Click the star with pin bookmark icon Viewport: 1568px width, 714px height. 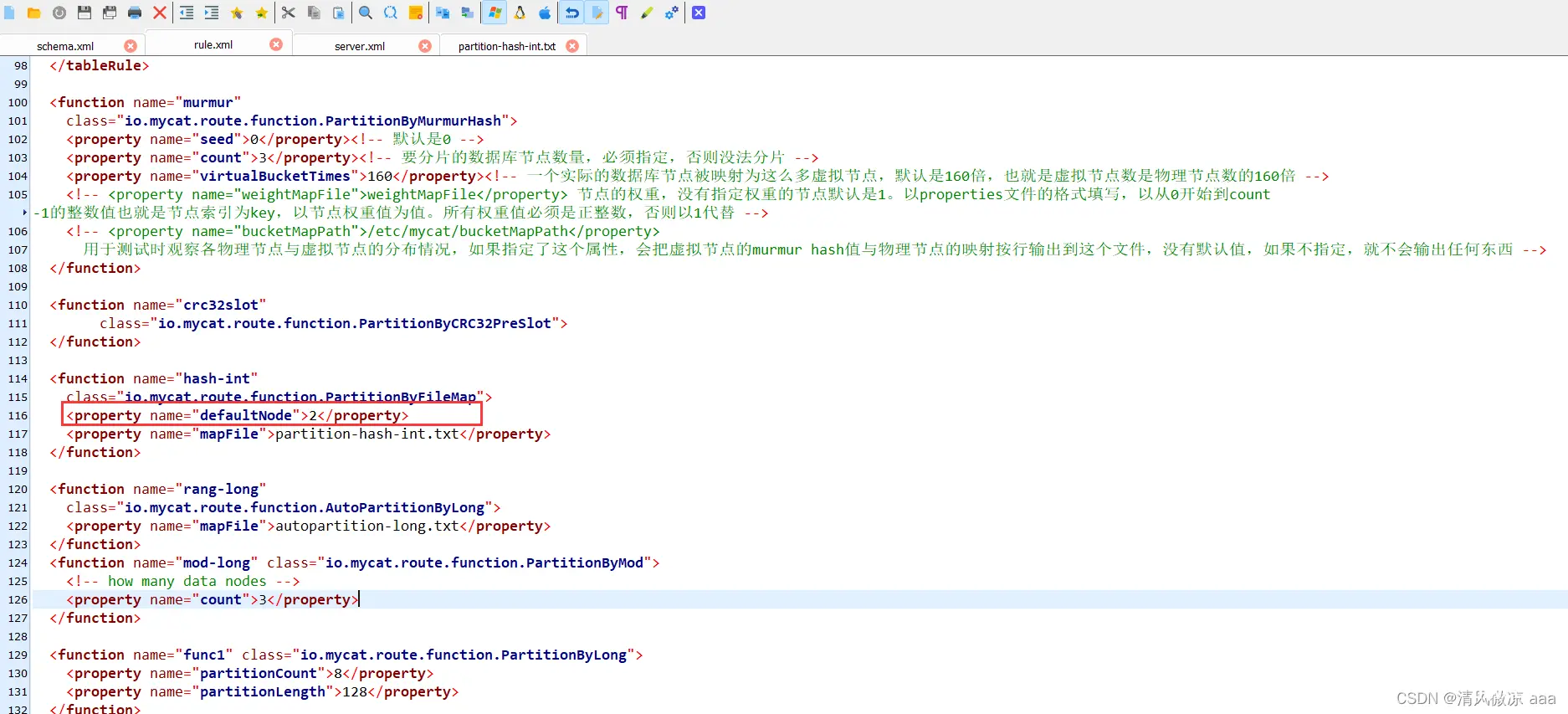(237, 13)
